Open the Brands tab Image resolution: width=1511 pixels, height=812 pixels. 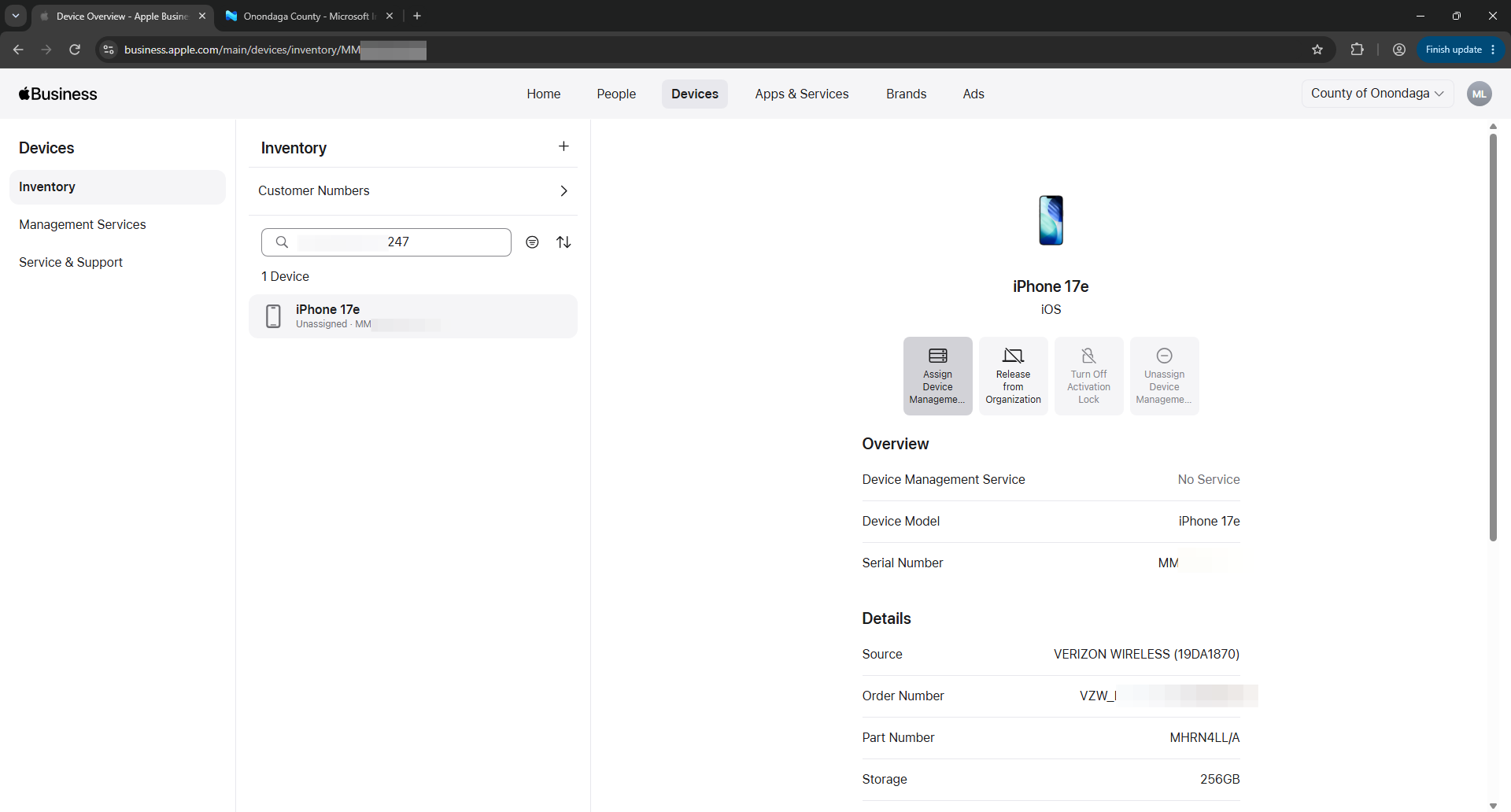906,94
